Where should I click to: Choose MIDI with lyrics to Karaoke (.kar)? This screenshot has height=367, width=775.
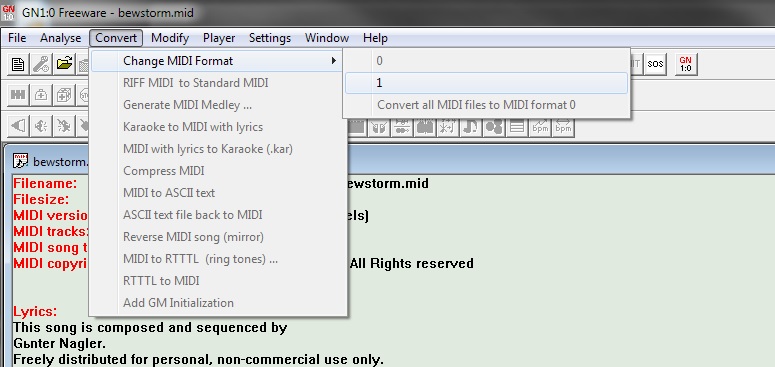tap(217, 149)
